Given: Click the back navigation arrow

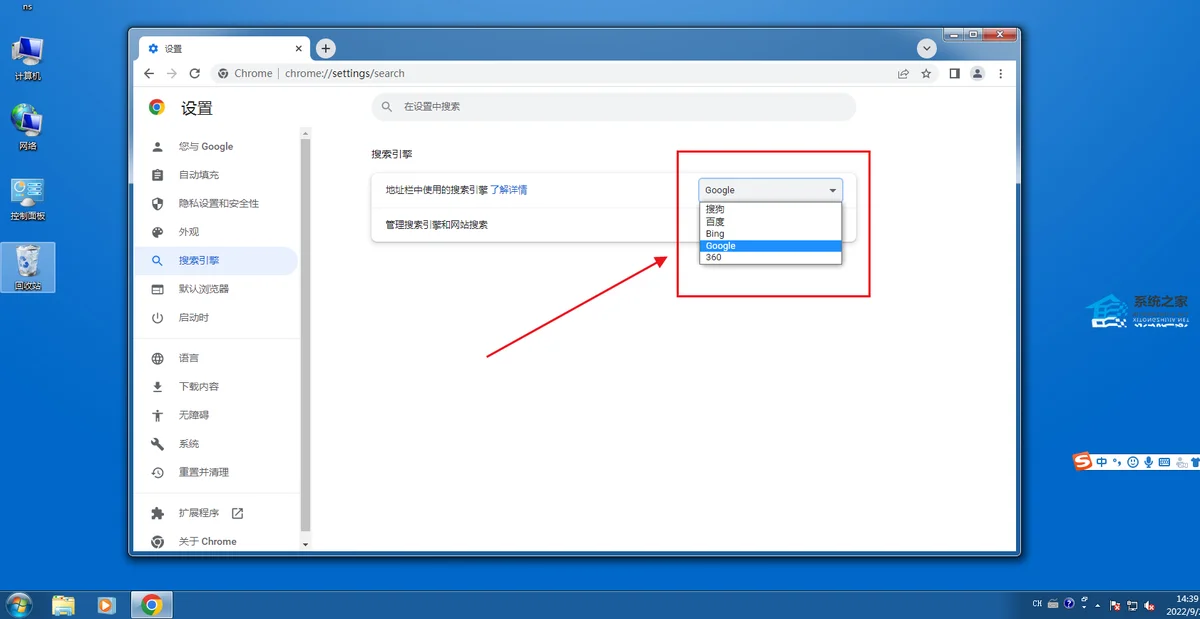Looking at the screenshot, I should [x=149, y=73].
